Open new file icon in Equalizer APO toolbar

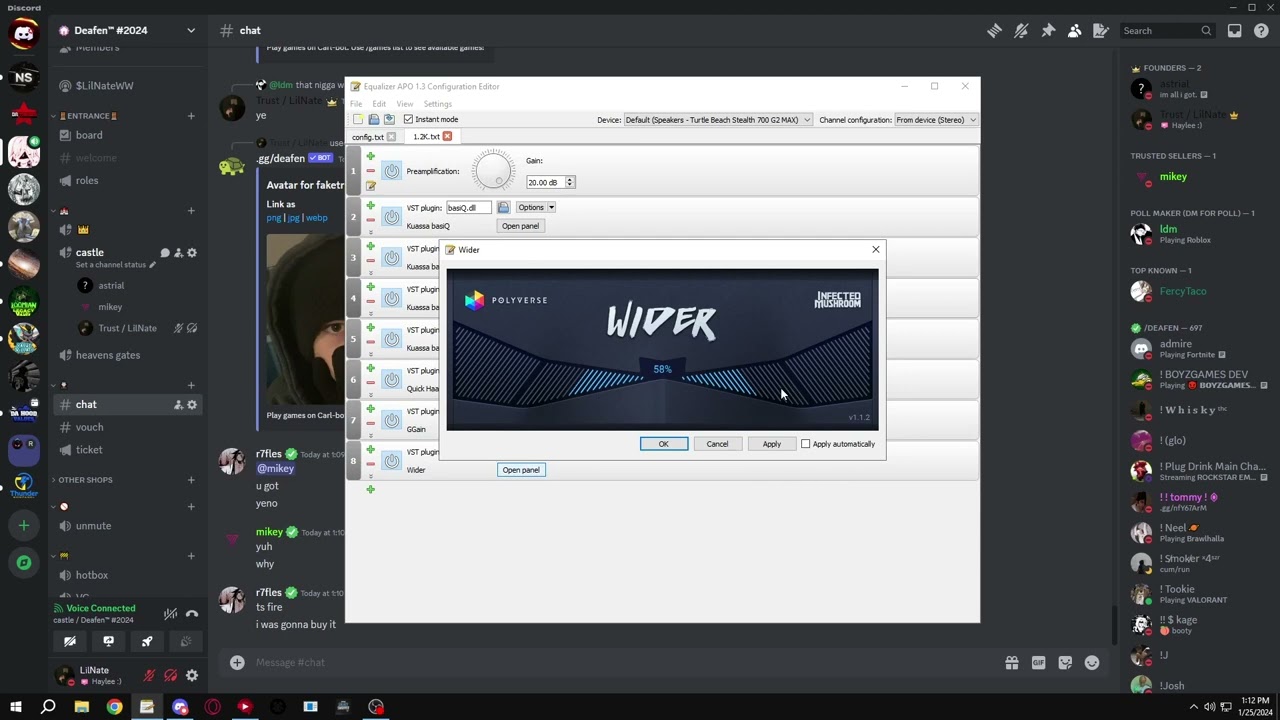click(x=358, y=119)
